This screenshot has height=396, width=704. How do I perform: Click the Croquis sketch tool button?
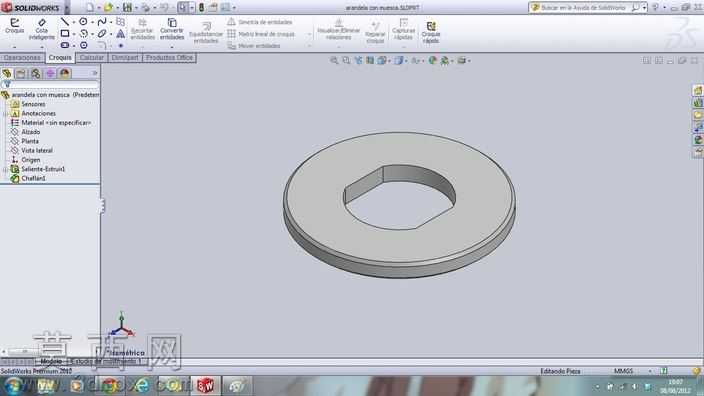(x=14, y=26)
